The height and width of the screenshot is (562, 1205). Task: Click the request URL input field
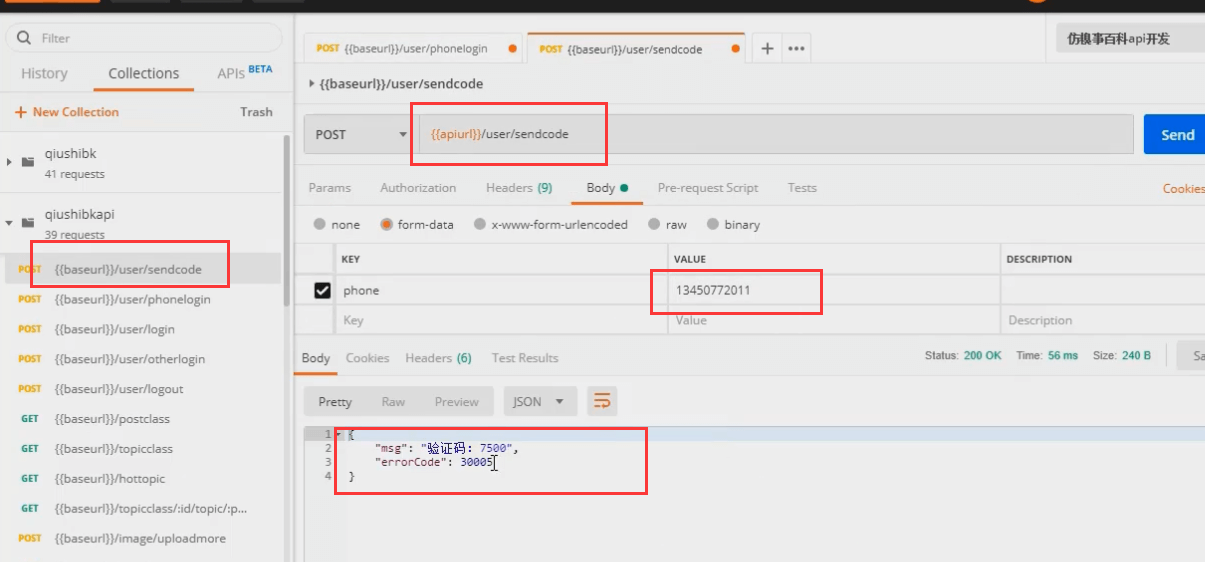tap(776, 134)
